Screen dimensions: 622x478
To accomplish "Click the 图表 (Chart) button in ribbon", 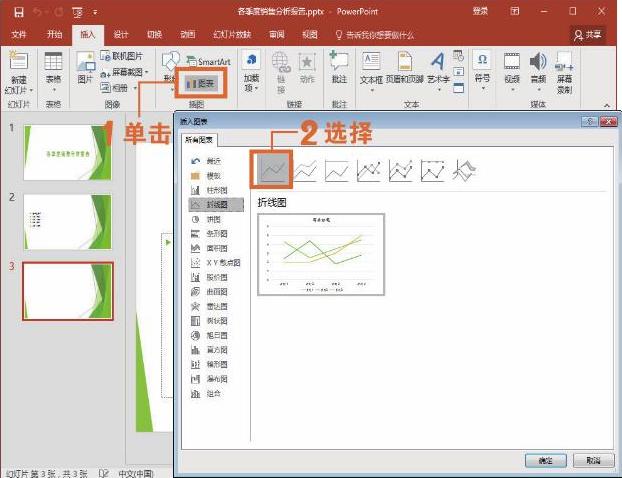I will coord(201,83).
